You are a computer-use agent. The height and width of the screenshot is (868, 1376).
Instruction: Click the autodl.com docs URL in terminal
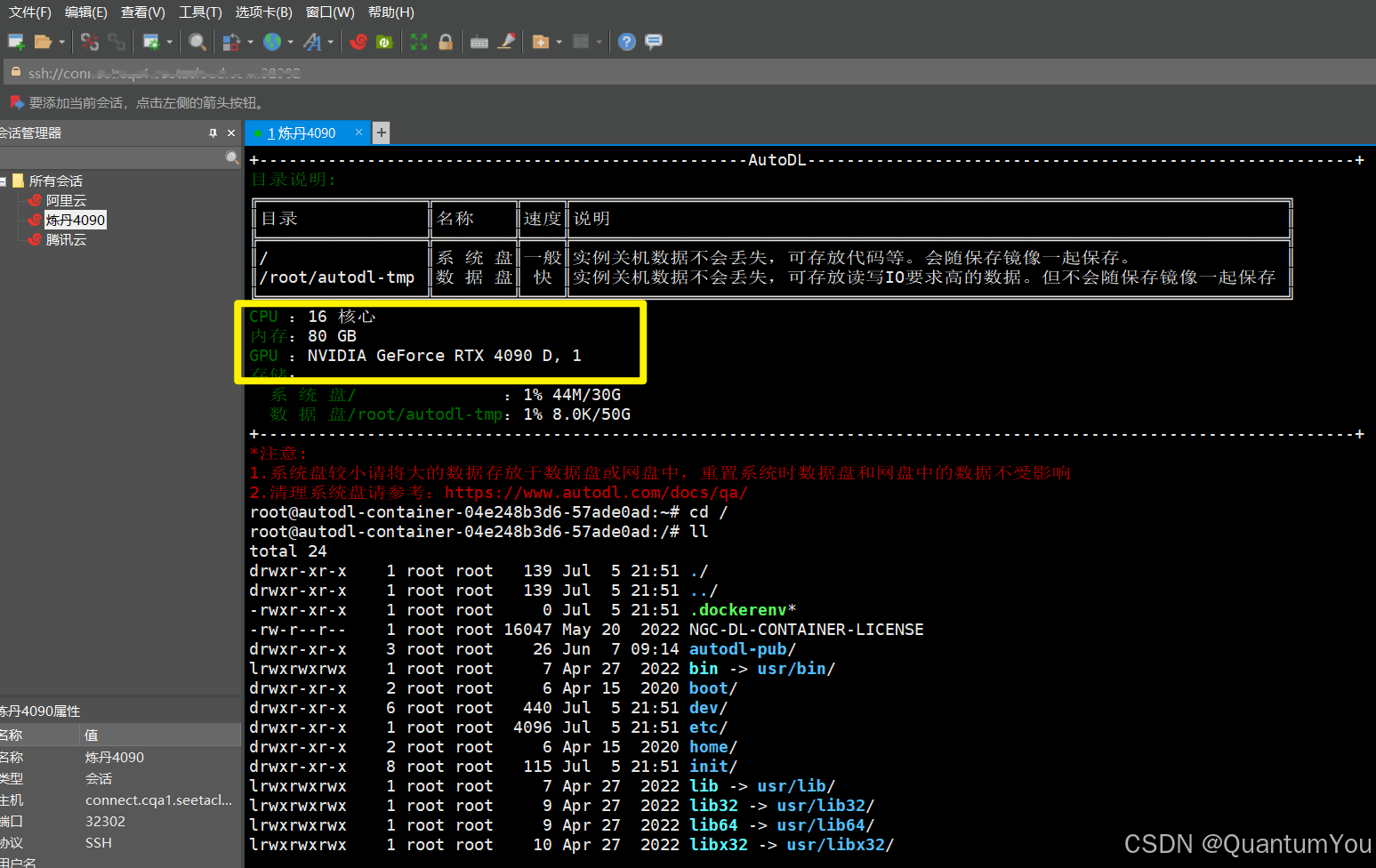click(596, 493)
